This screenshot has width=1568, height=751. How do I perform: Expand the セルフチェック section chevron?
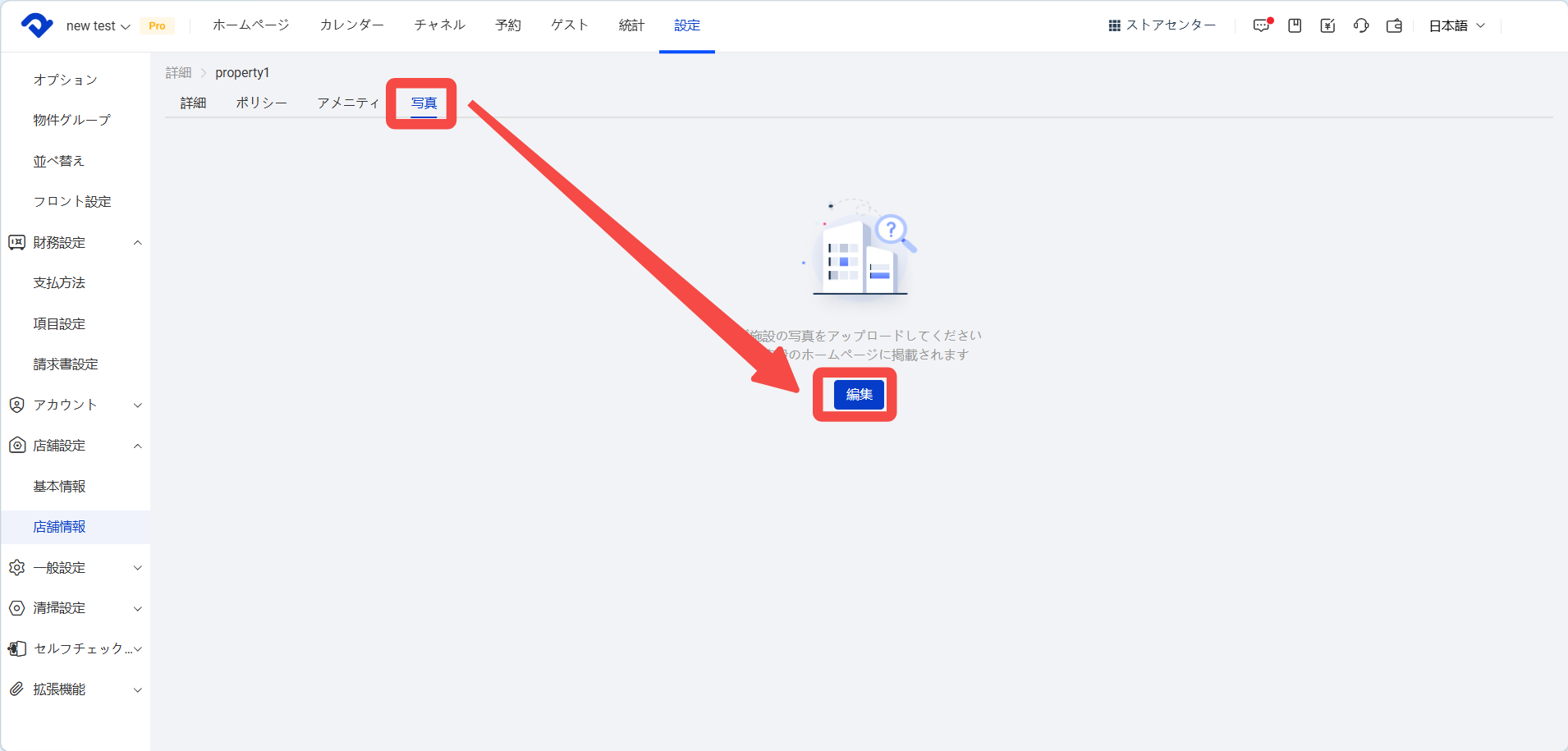point(138,648)
